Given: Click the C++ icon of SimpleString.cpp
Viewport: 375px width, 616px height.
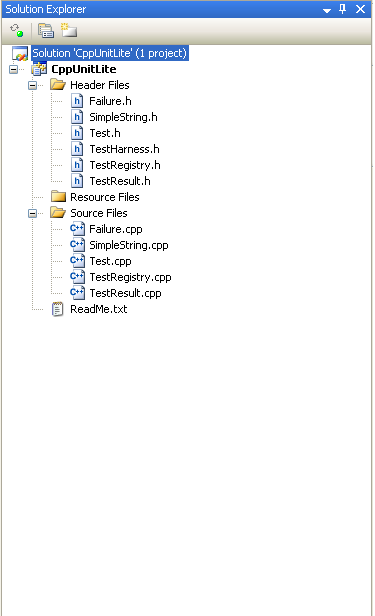Looking at the screenshot, I should (77, 245).
